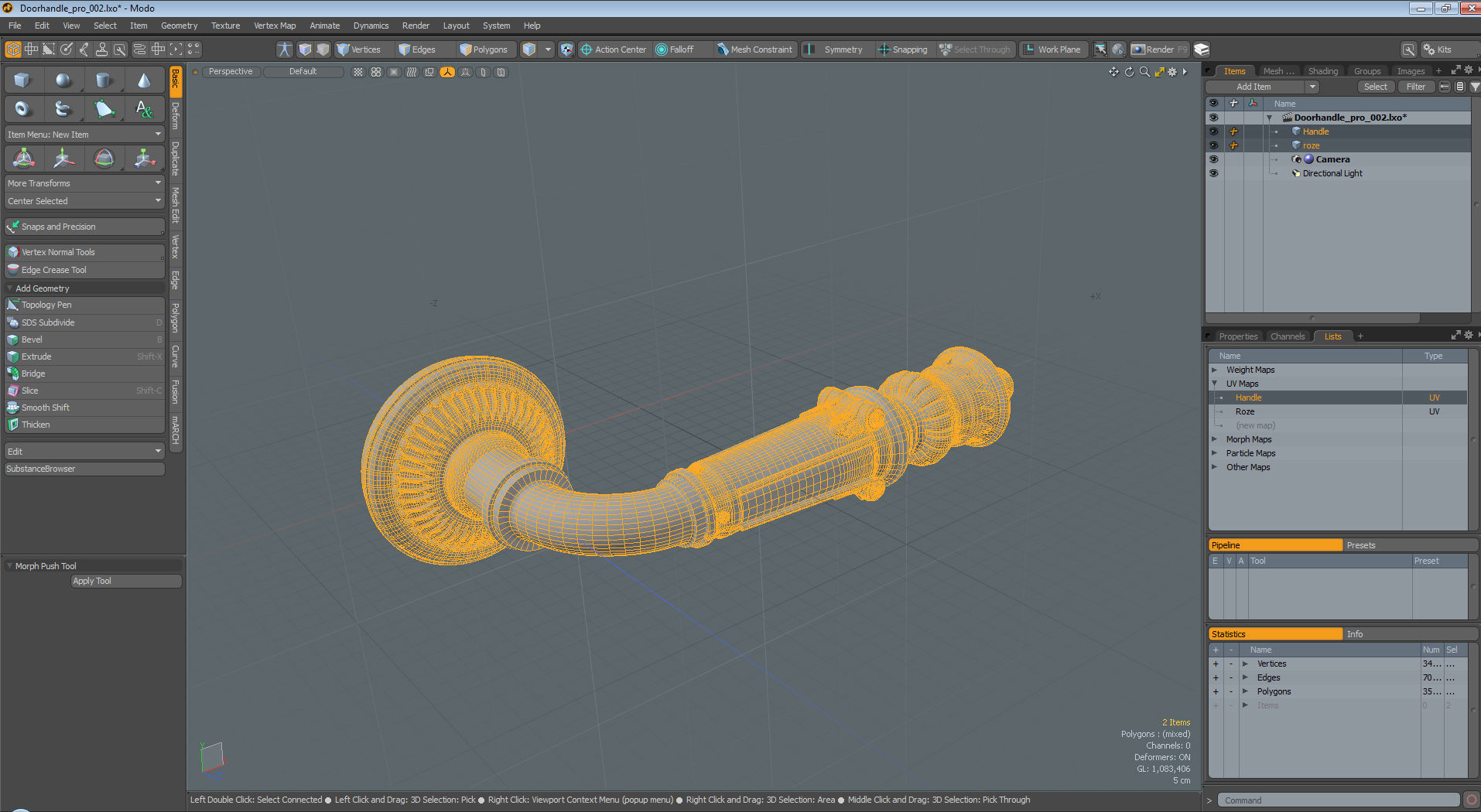
Task: Select the Thicken tool
Action: click(x=85, y=425)
